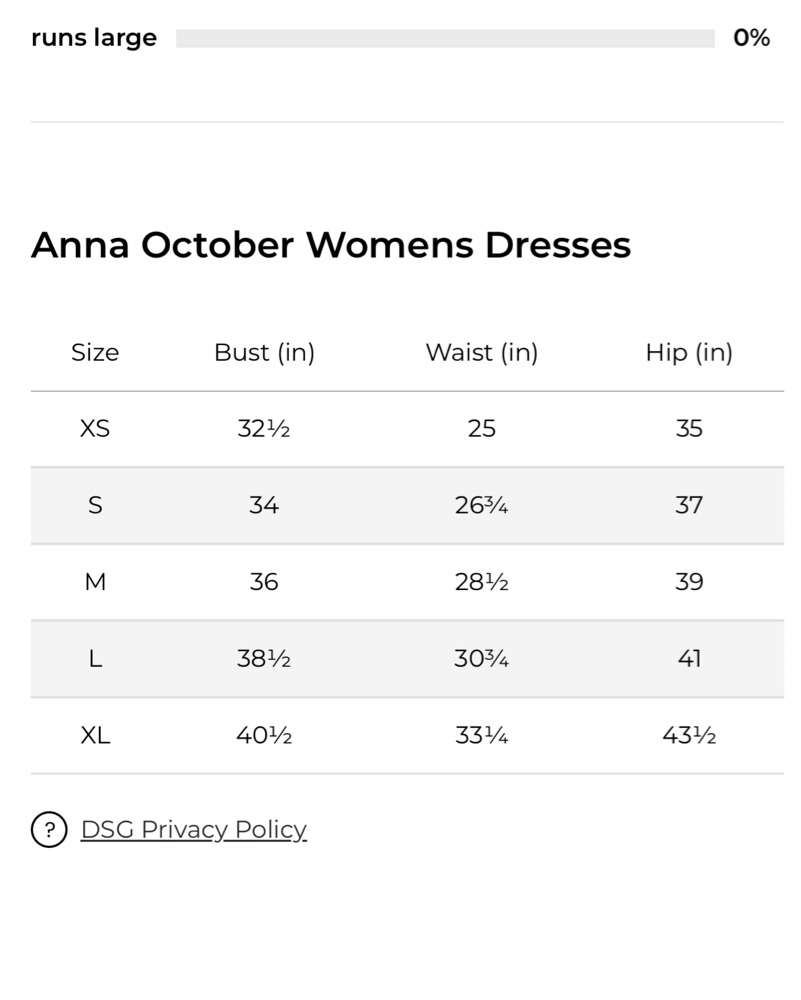Click the 39 hip value for M
Image resolution: width=801 pixels, height=1000 pixels.
[689, 582]
